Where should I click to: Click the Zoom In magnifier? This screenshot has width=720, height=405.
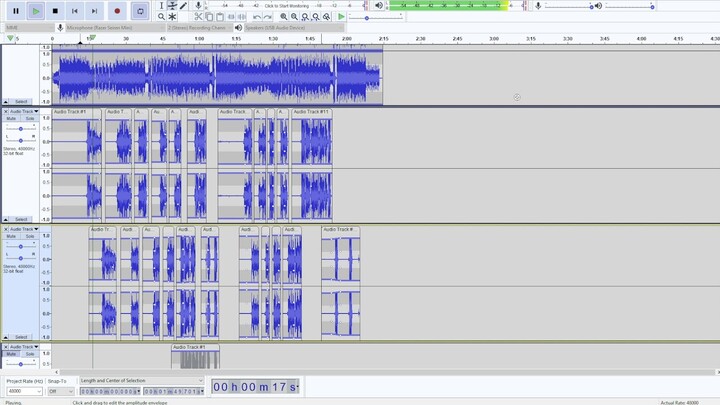(284, 17)
